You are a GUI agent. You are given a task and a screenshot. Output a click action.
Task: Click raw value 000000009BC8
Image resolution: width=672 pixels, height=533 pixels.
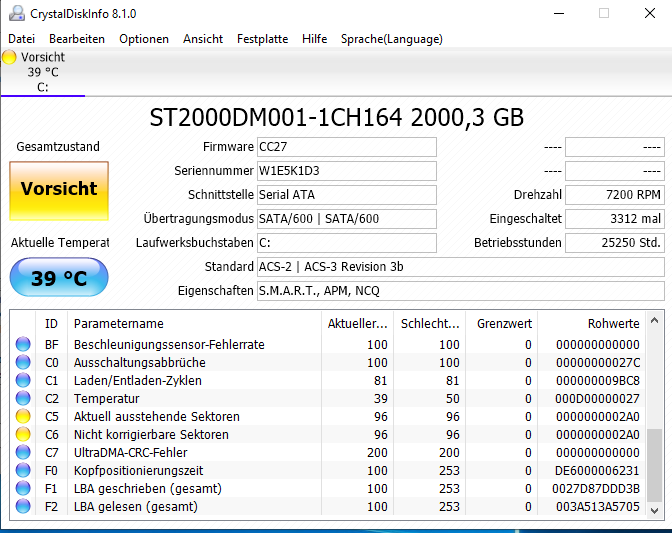[598, 380]
